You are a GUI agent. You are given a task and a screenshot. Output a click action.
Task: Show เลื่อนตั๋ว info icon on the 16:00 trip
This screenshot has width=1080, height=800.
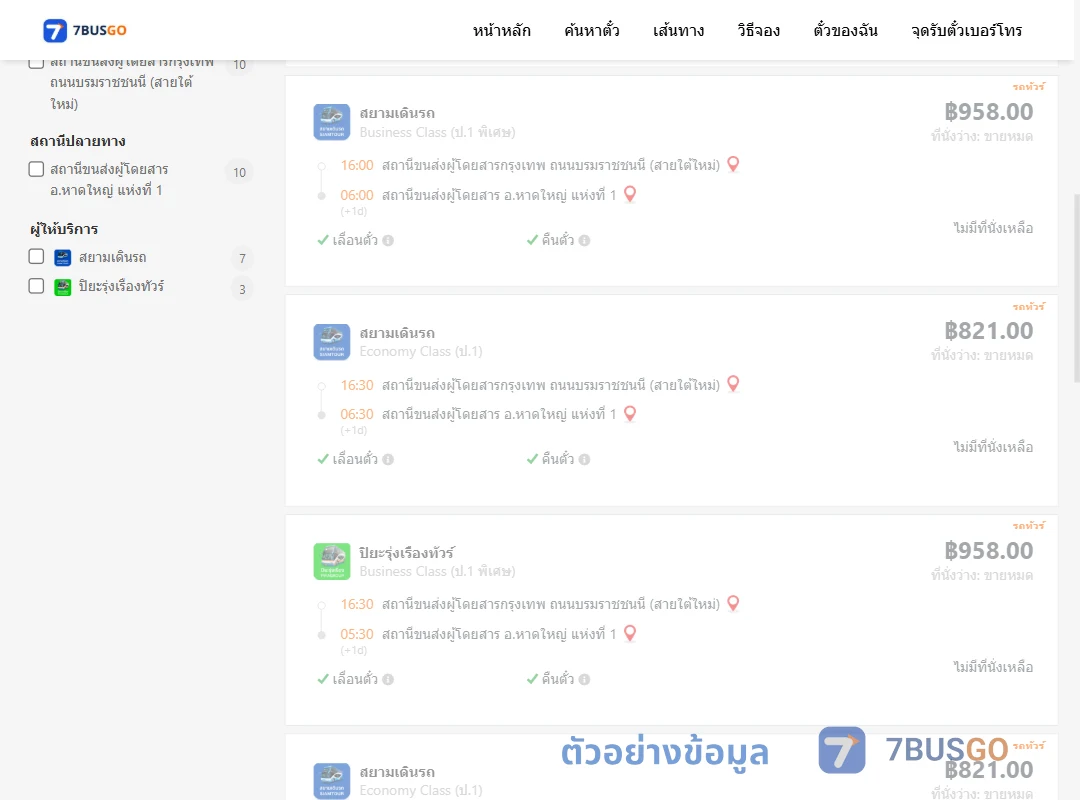pyautogui.click(x=388, y=240)
